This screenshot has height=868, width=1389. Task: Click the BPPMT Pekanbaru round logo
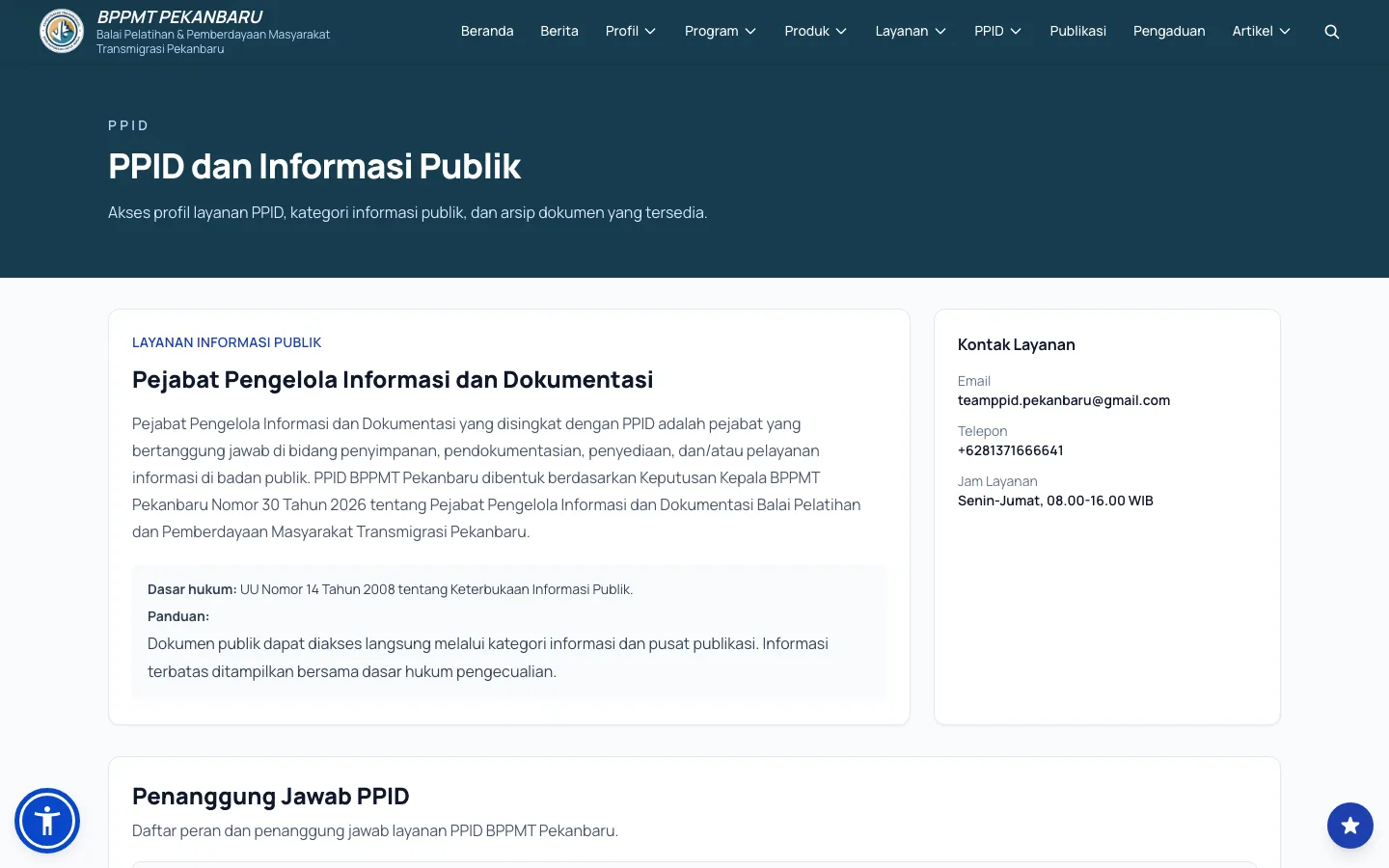point(62,31)
